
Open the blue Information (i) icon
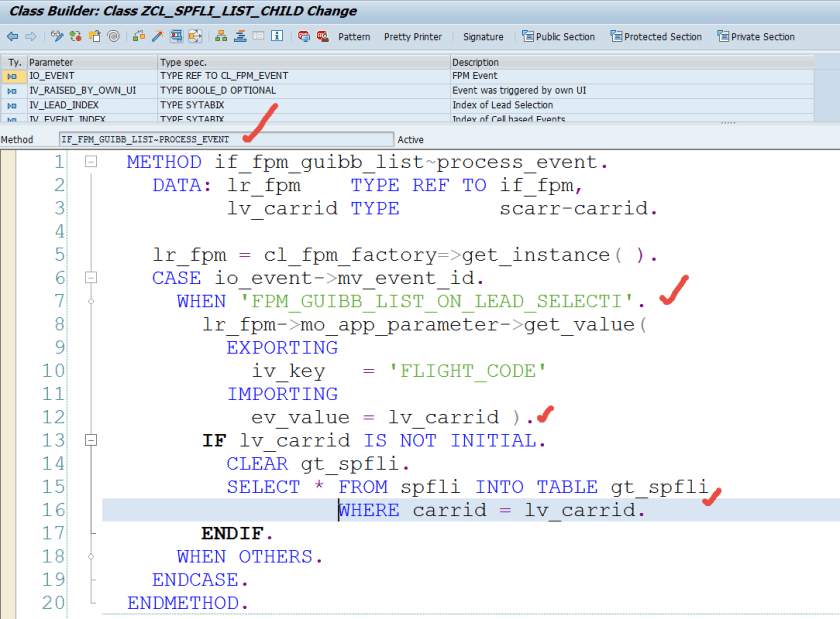277,36
